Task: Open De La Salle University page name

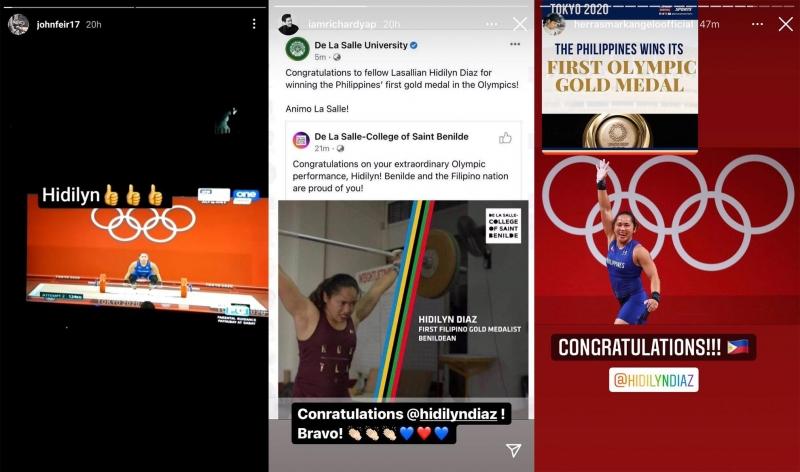Action: pyautogui.click(x=361, y=45)
